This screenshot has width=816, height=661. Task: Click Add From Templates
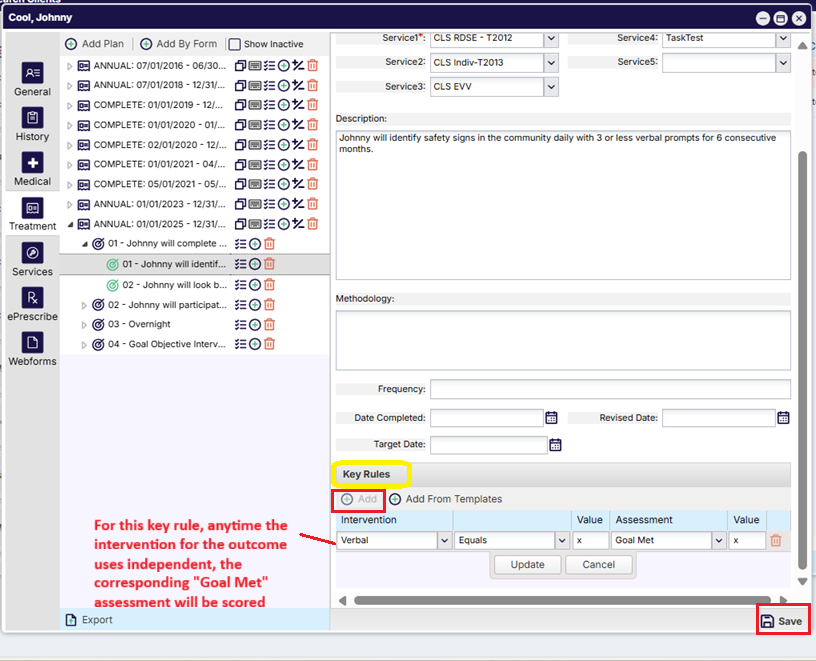click(x=446, y=499)
